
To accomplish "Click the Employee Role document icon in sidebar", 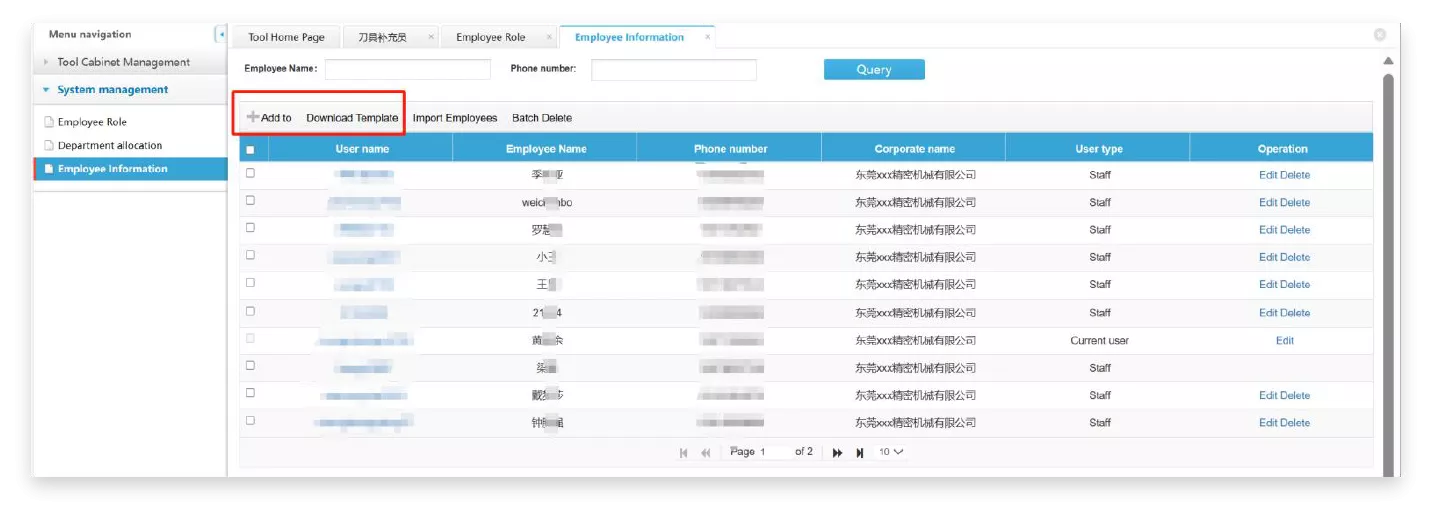I will (x=48, y=122).
